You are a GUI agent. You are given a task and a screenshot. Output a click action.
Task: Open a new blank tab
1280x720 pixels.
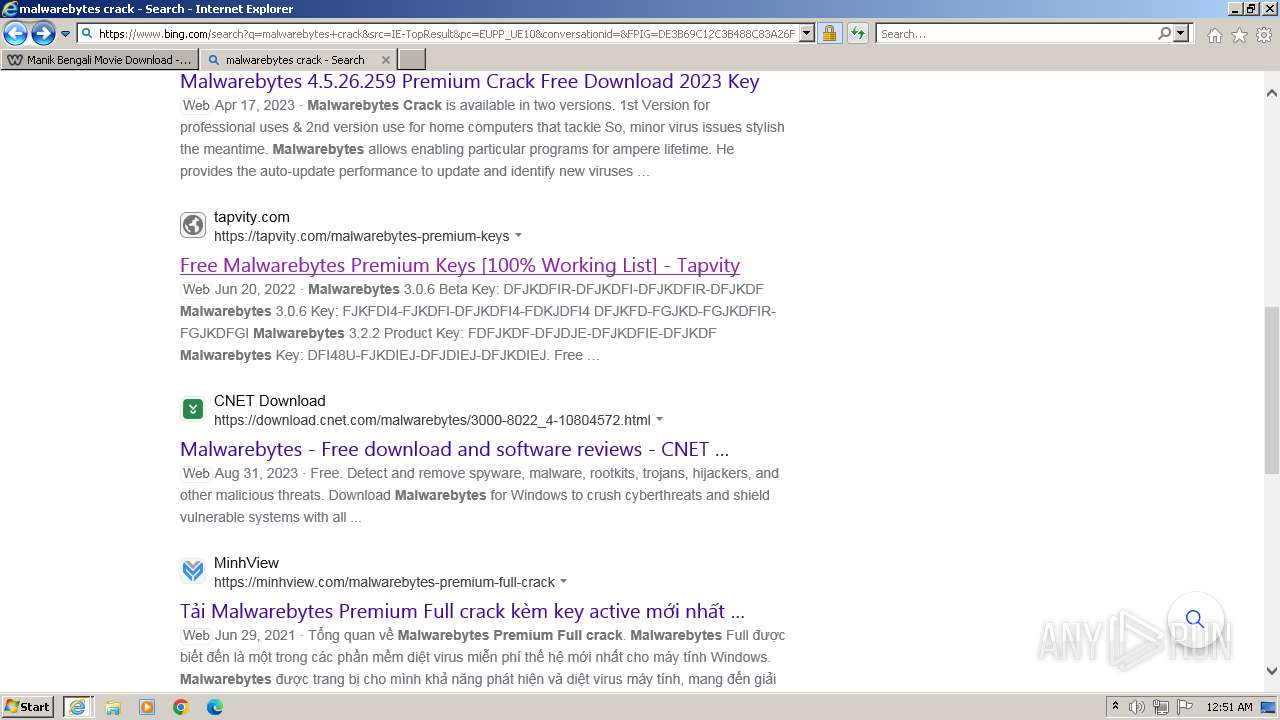tap(411, 60)
